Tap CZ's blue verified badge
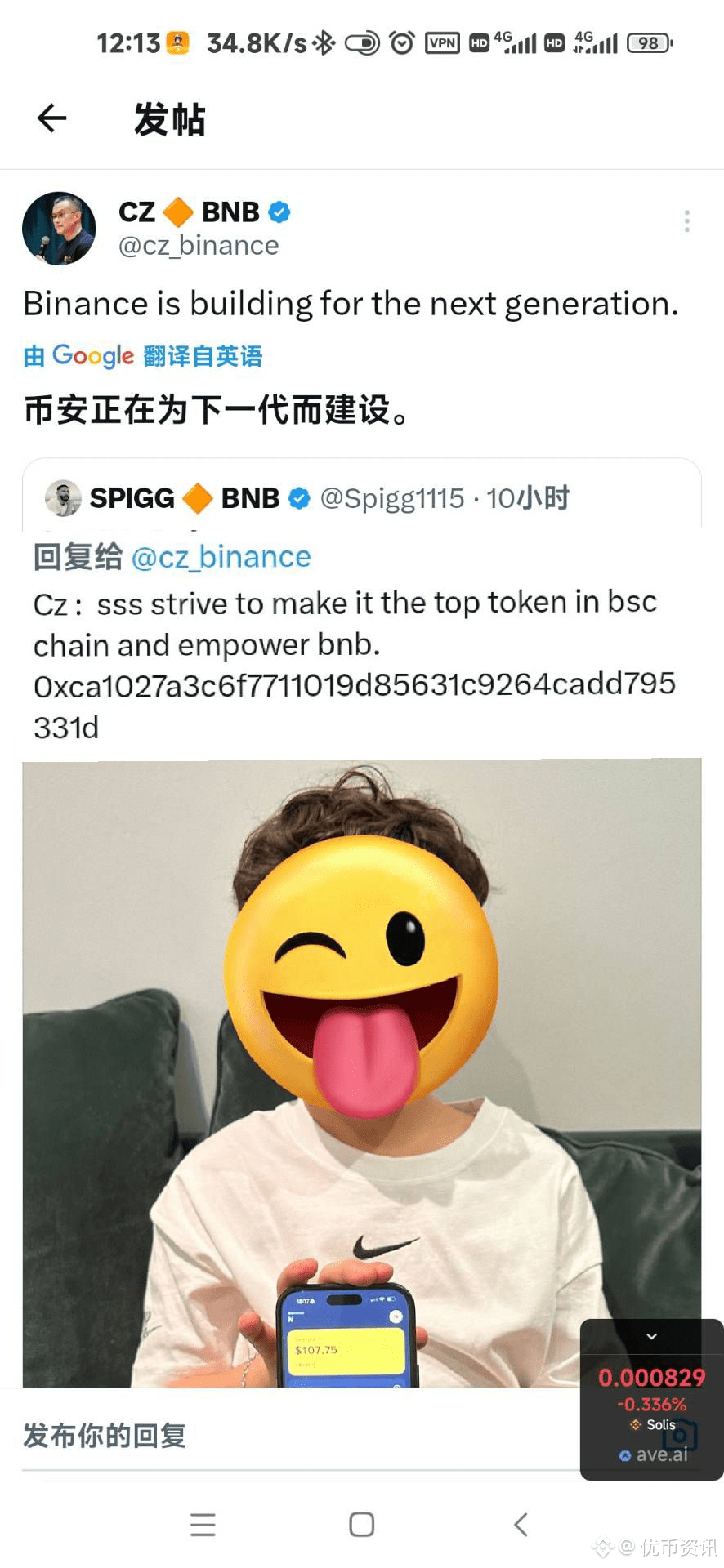 [279, 212]
